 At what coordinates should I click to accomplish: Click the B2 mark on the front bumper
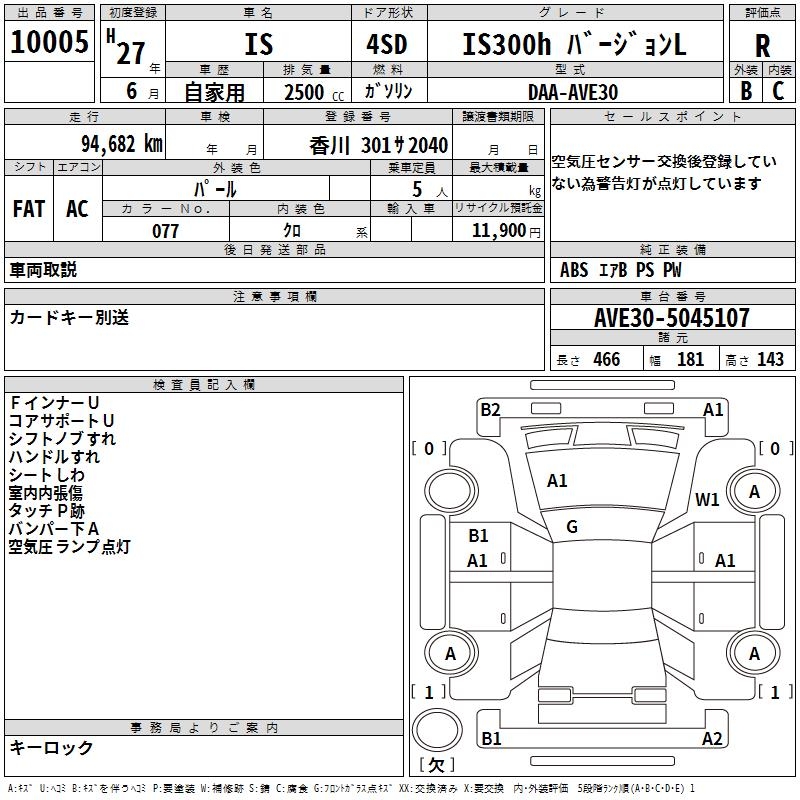[490, 409]
